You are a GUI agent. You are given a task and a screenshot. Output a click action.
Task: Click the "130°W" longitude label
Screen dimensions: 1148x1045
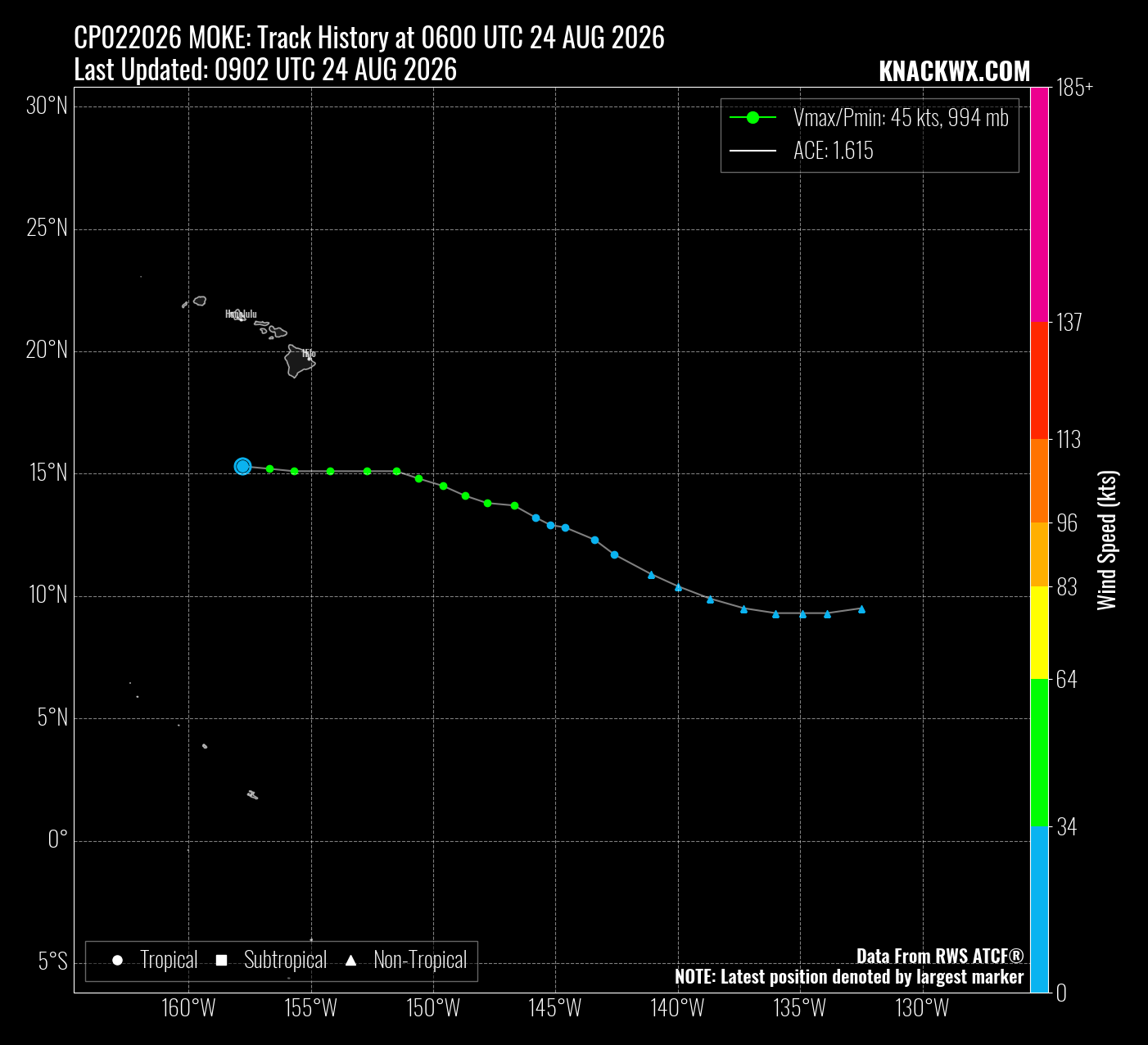[922, 1008]
